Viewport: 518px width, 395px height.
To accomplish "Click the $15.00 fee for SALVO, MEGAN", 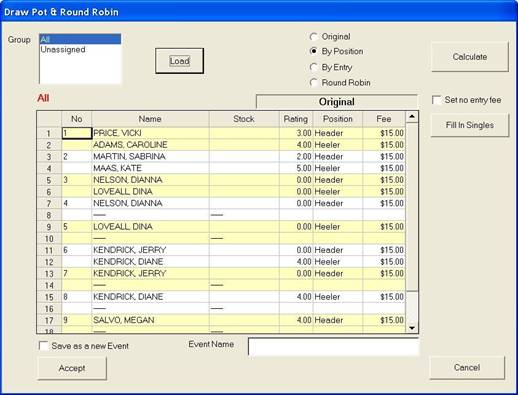I will click(384, 320).
